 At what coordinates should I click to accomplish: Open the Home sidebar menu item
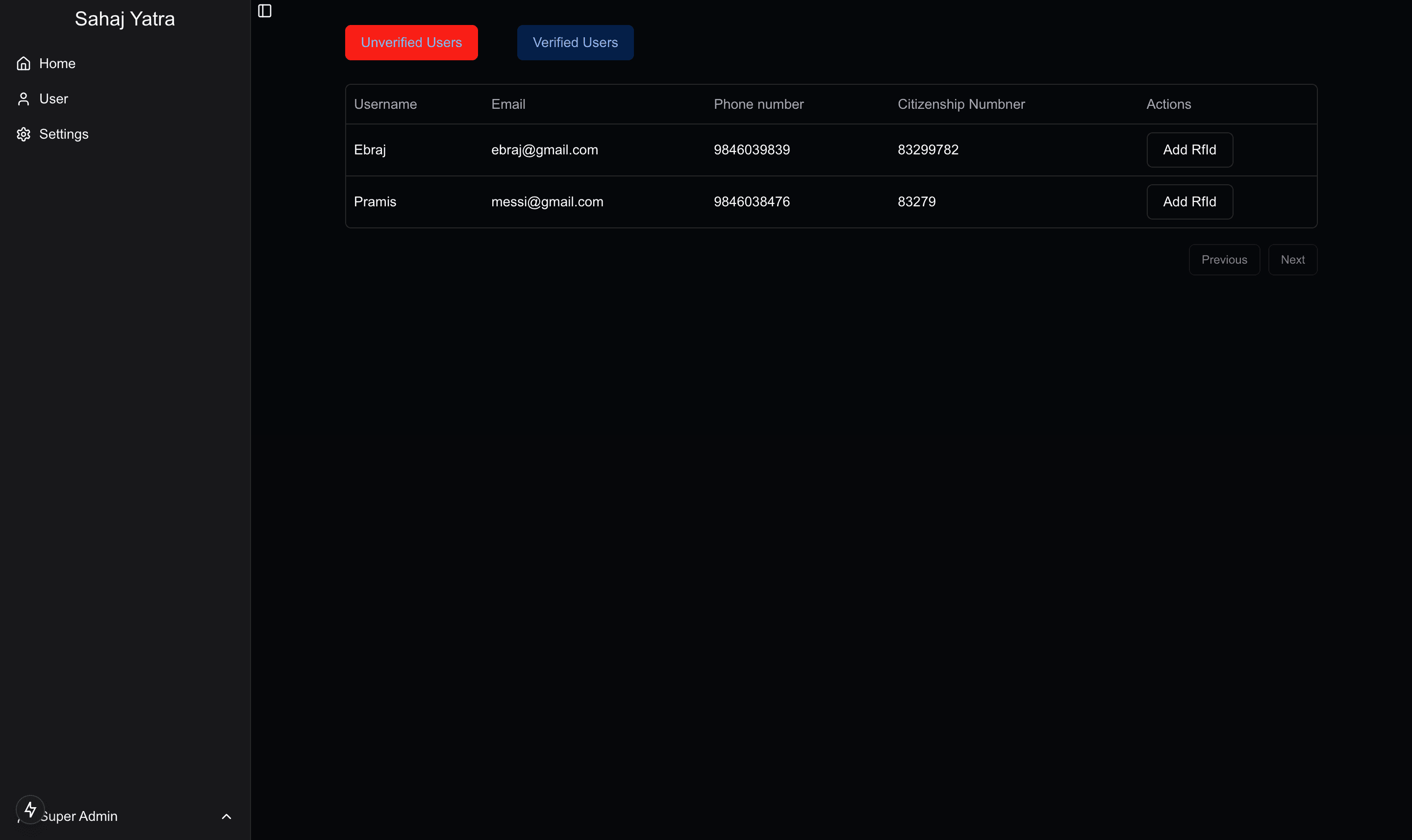click(x=125, y=63)
